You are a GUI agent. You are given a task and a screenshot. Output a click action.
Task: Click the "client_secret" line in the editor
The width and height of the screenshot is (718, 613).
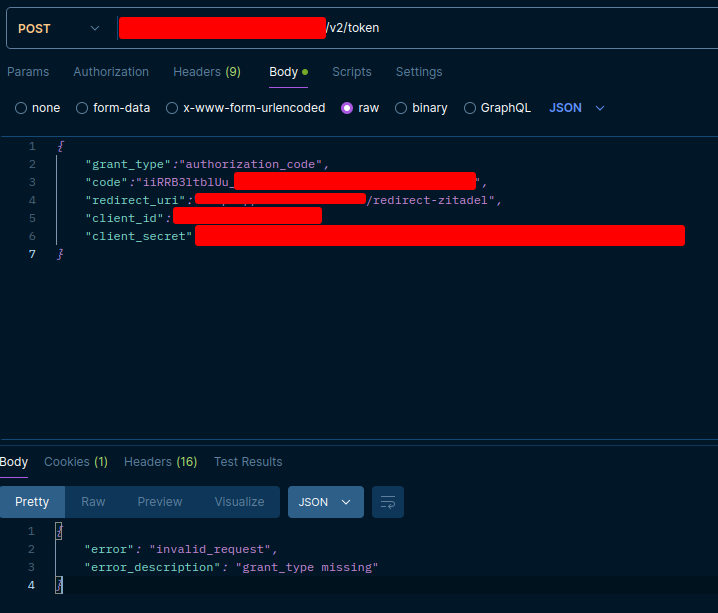coord(385,236)
